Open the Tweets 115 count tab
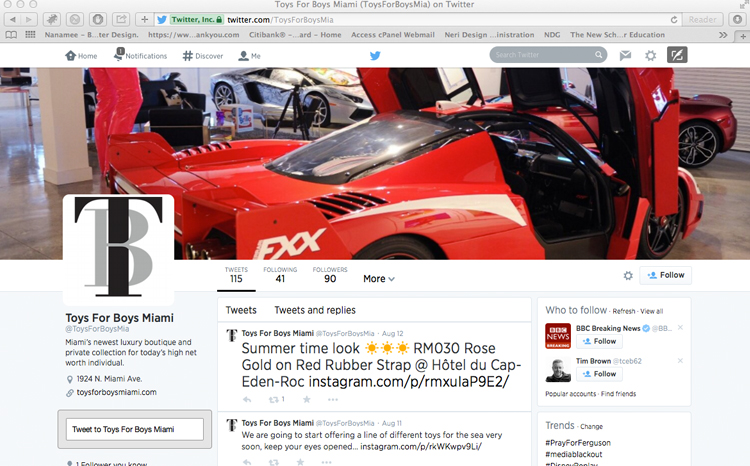 [x=236, y=275]
